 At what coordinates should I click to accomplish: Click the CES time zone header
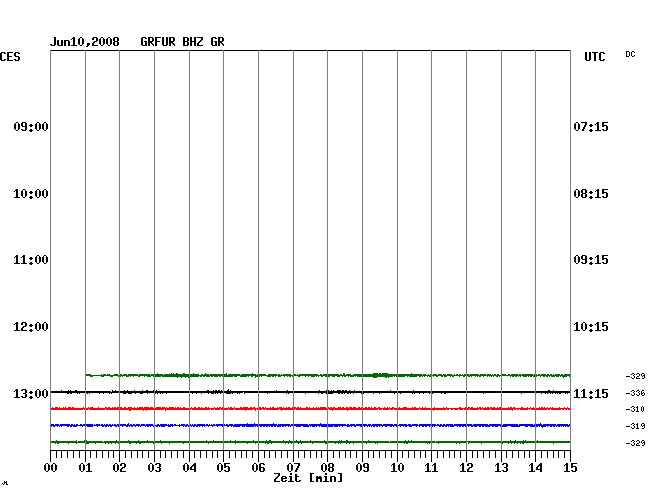[x=10, y=57]
